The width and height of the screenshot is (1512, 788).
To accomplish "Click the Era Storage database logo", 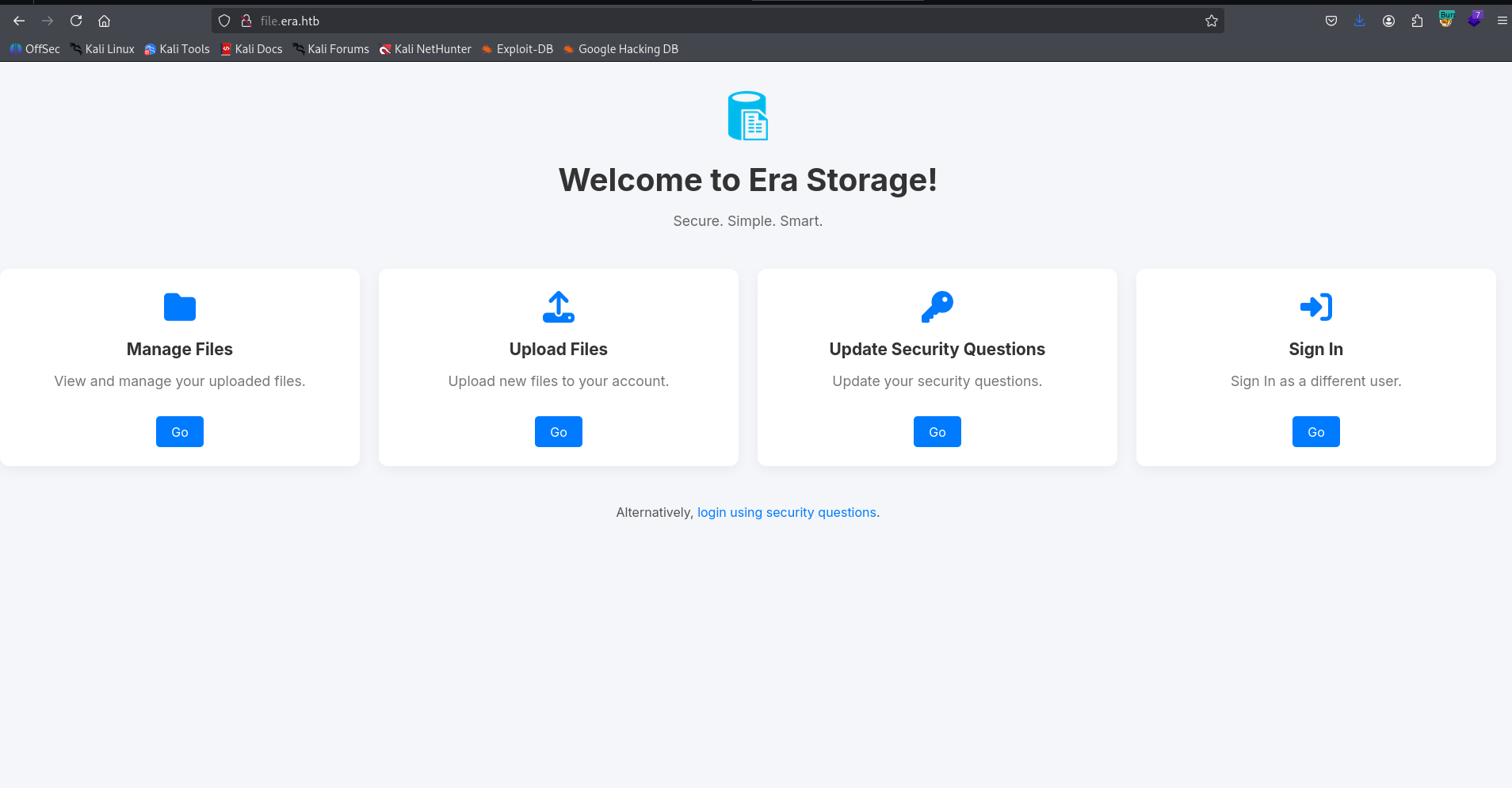I will pos(747,116).
